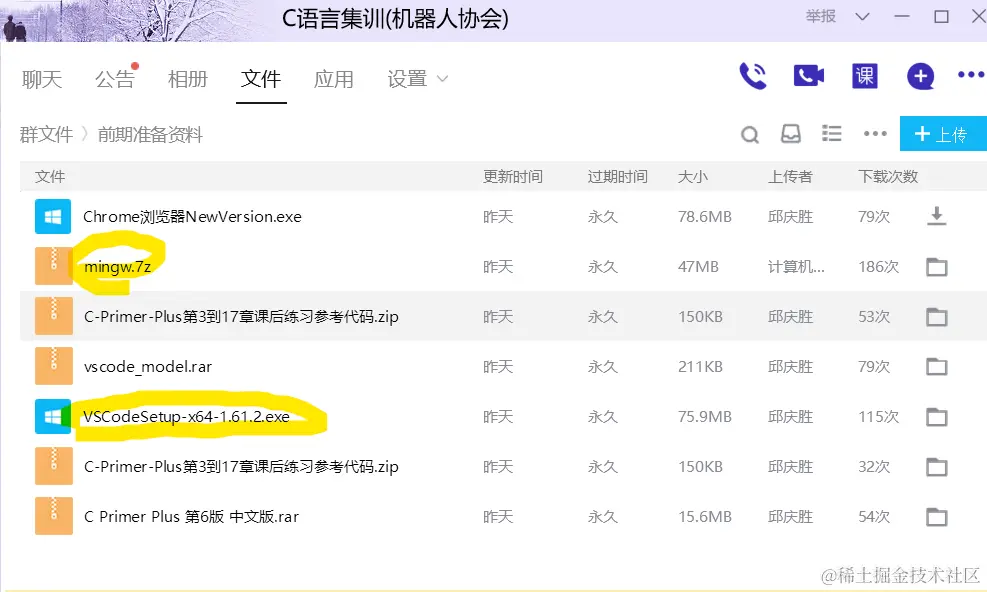Click the 上传 button

pyautogui.click(x=942, y=133)
